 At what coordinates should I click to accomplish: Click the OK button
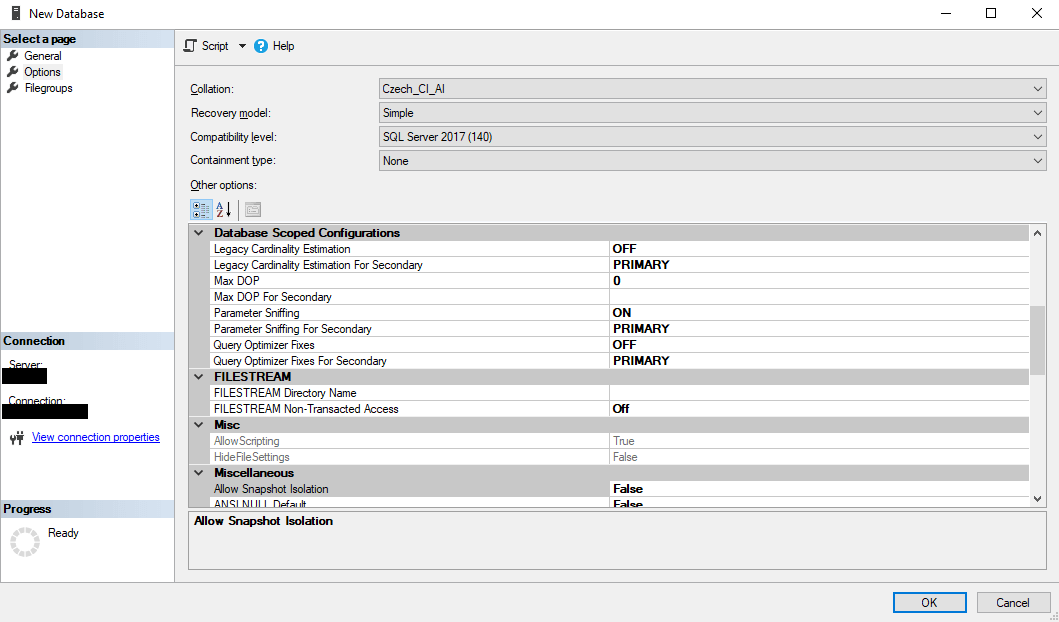[x=929, y=602]
